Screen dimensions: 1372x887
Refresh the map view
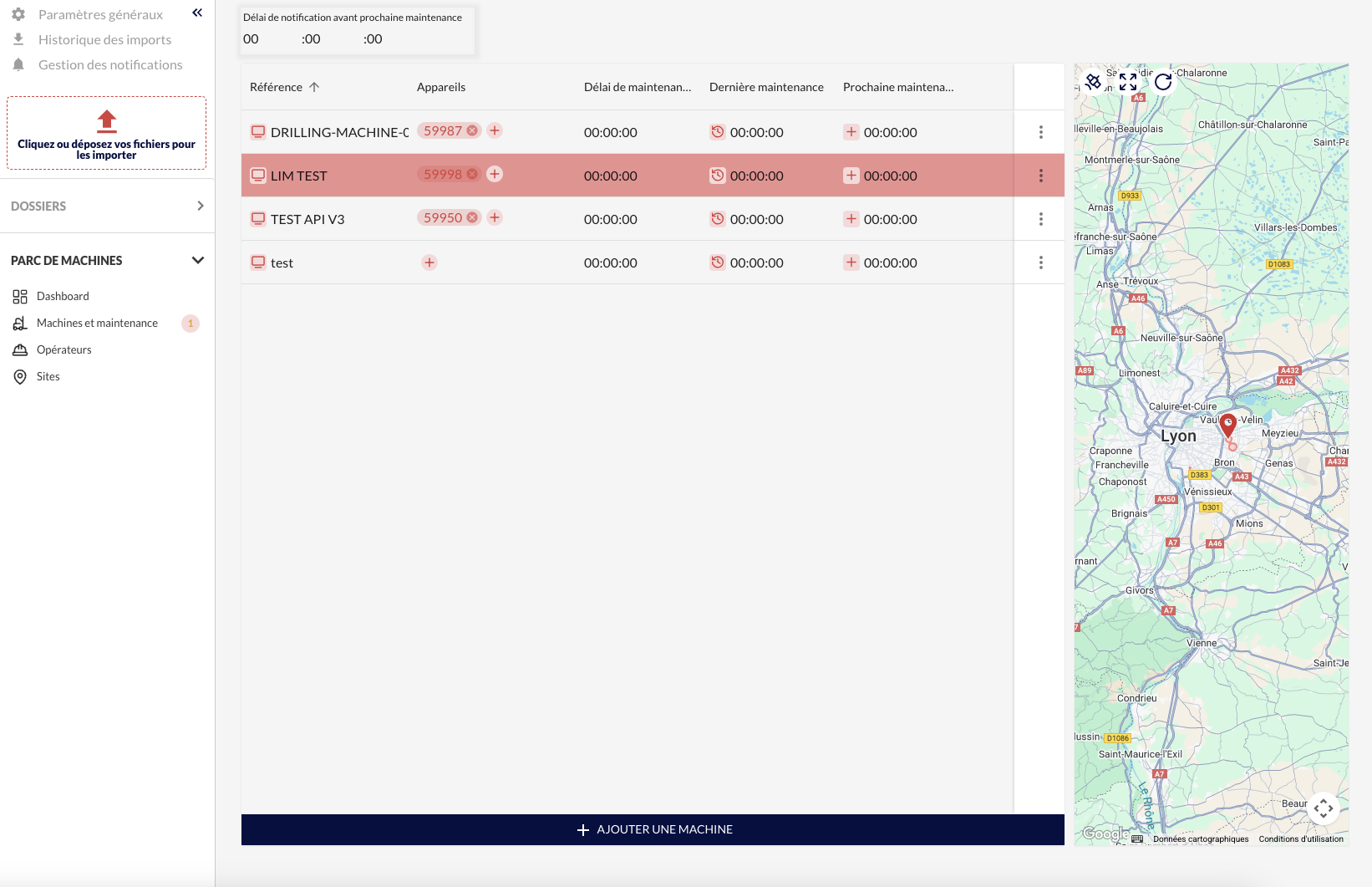click(x=1163, y=81)
